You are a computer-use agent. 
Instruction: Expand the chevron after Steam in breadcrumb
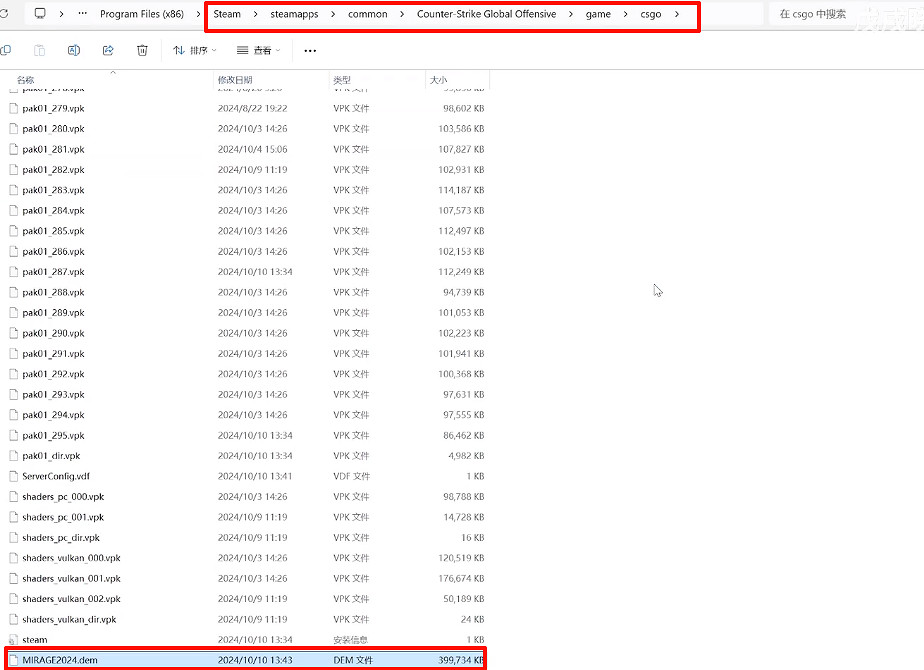(x=255, y=14)
